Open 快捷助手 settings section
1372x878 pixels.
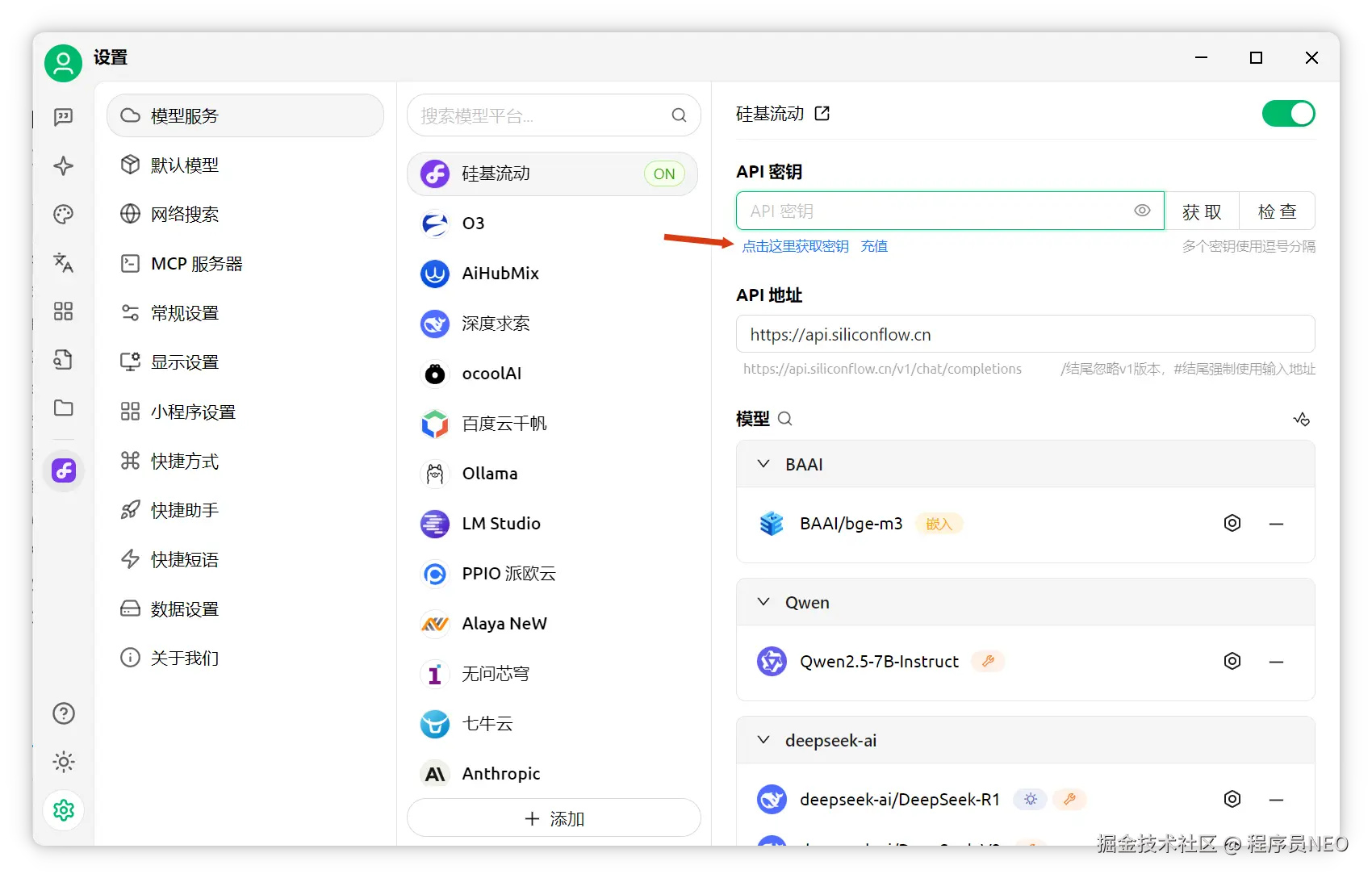(x=245, y=510)
